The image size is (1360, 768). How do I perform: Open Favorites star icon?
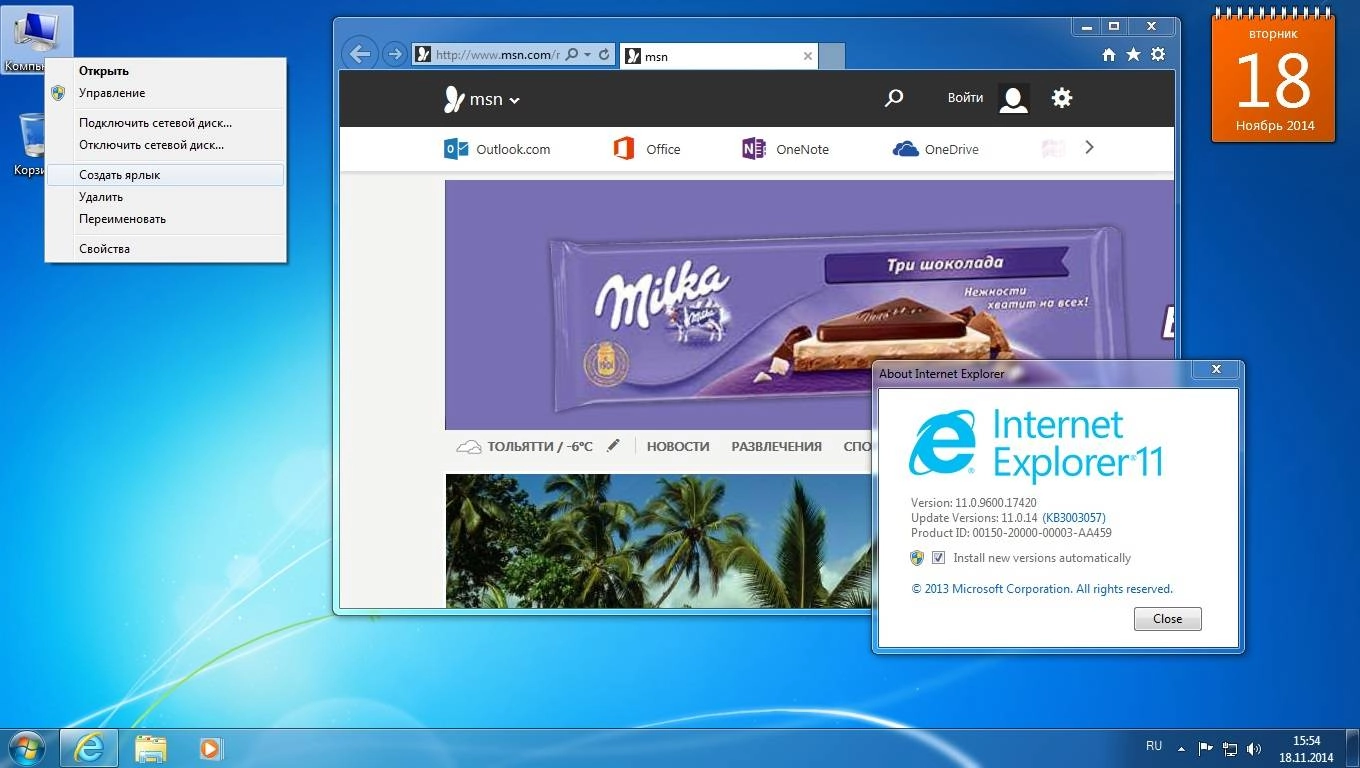pyautogui.click(x=1133, y=55)
